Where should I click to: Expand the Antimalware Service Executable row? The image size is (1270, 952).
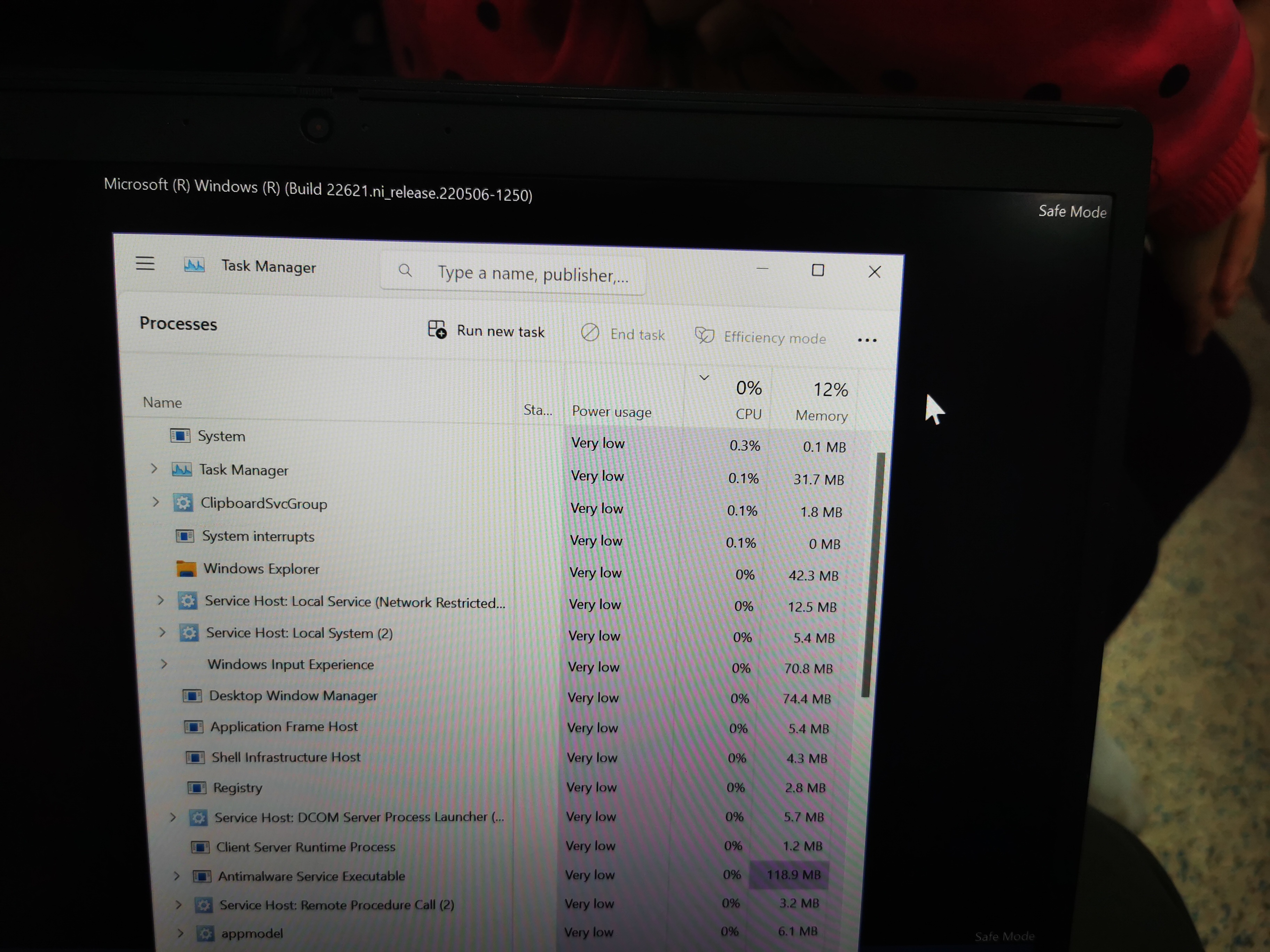coord(177,876)
